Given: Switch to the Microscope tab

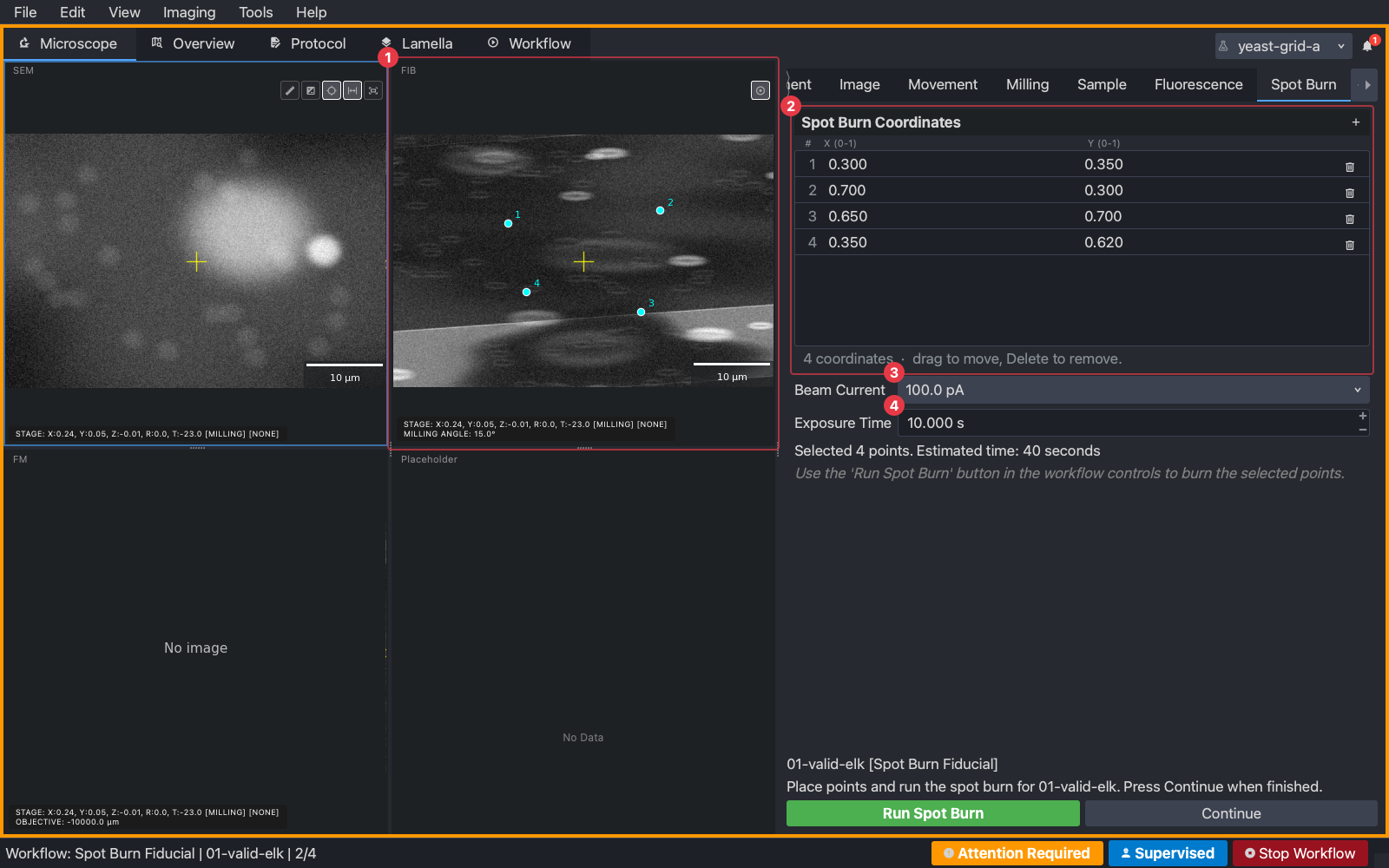Looking at the screenshot, I should point(69,43).
